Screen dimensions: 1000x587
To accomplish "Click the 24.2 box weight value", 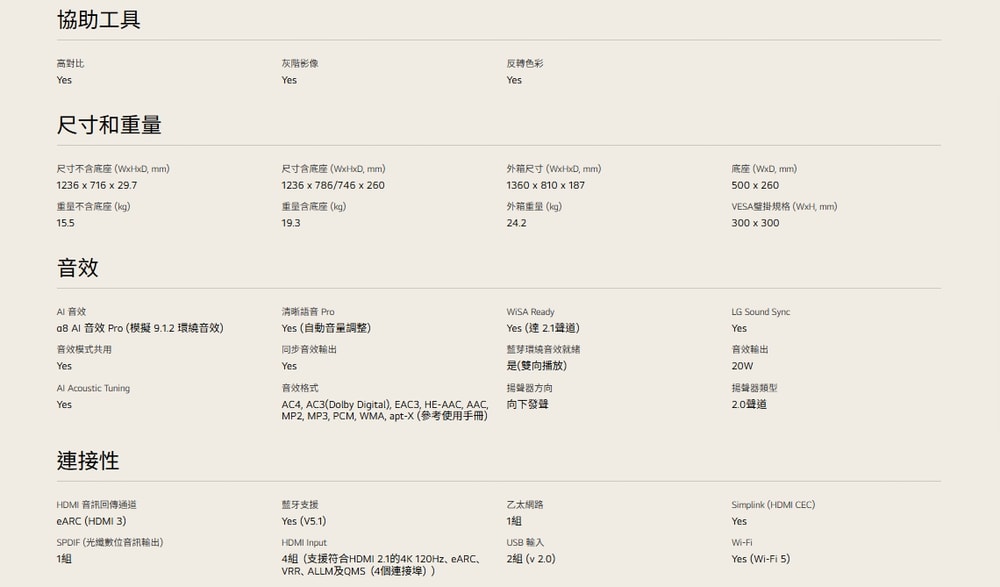I will click(x=516, y=223).
